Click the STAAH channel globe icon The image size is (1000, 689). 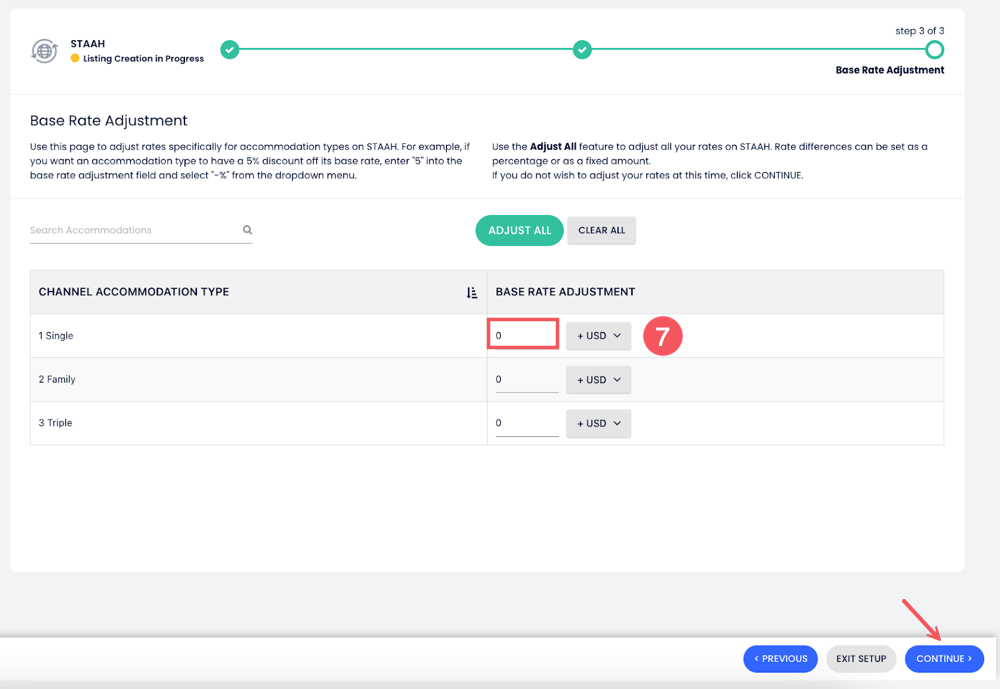(44, 51)
